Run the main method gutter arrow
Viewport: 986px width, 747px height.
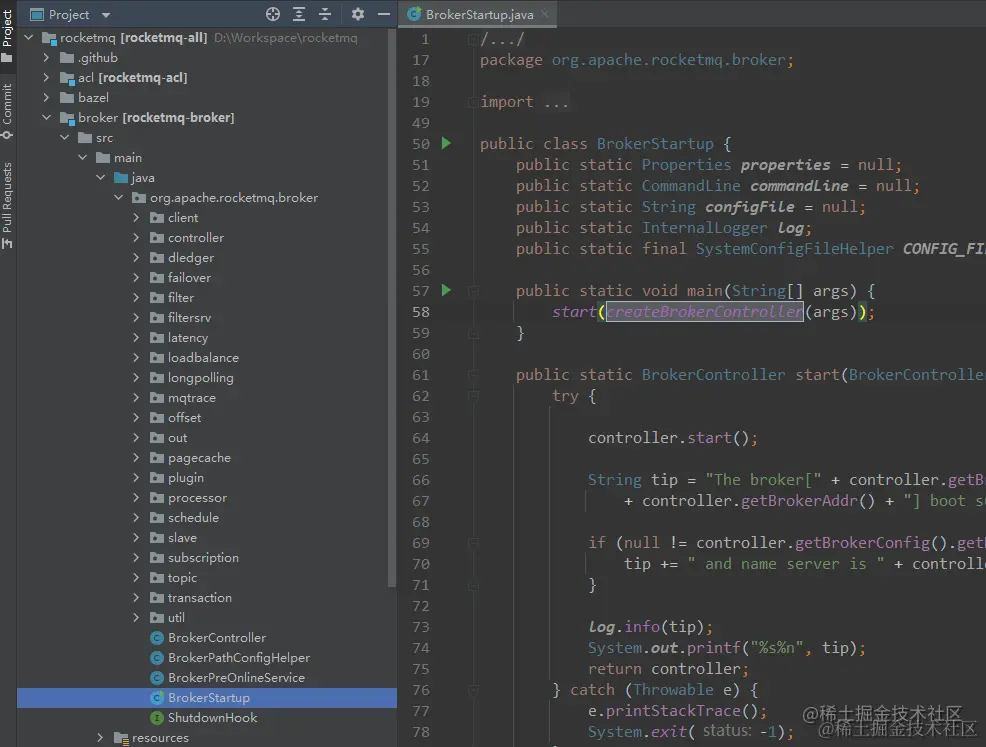point(446,290)
